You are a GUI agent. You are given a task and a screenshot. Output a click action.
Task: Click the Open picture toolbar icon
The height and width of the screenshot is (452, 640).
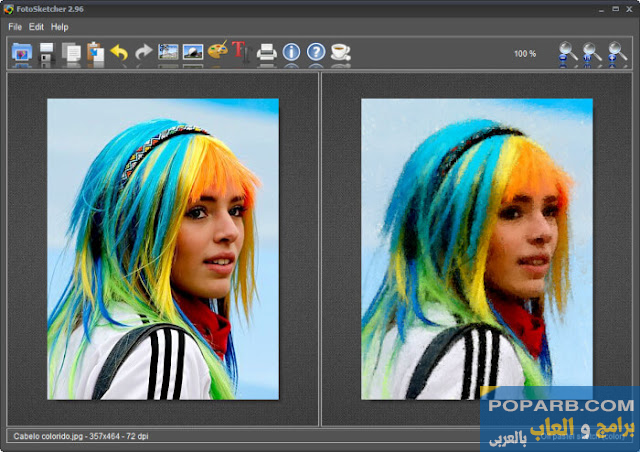(x=21, y=53)
